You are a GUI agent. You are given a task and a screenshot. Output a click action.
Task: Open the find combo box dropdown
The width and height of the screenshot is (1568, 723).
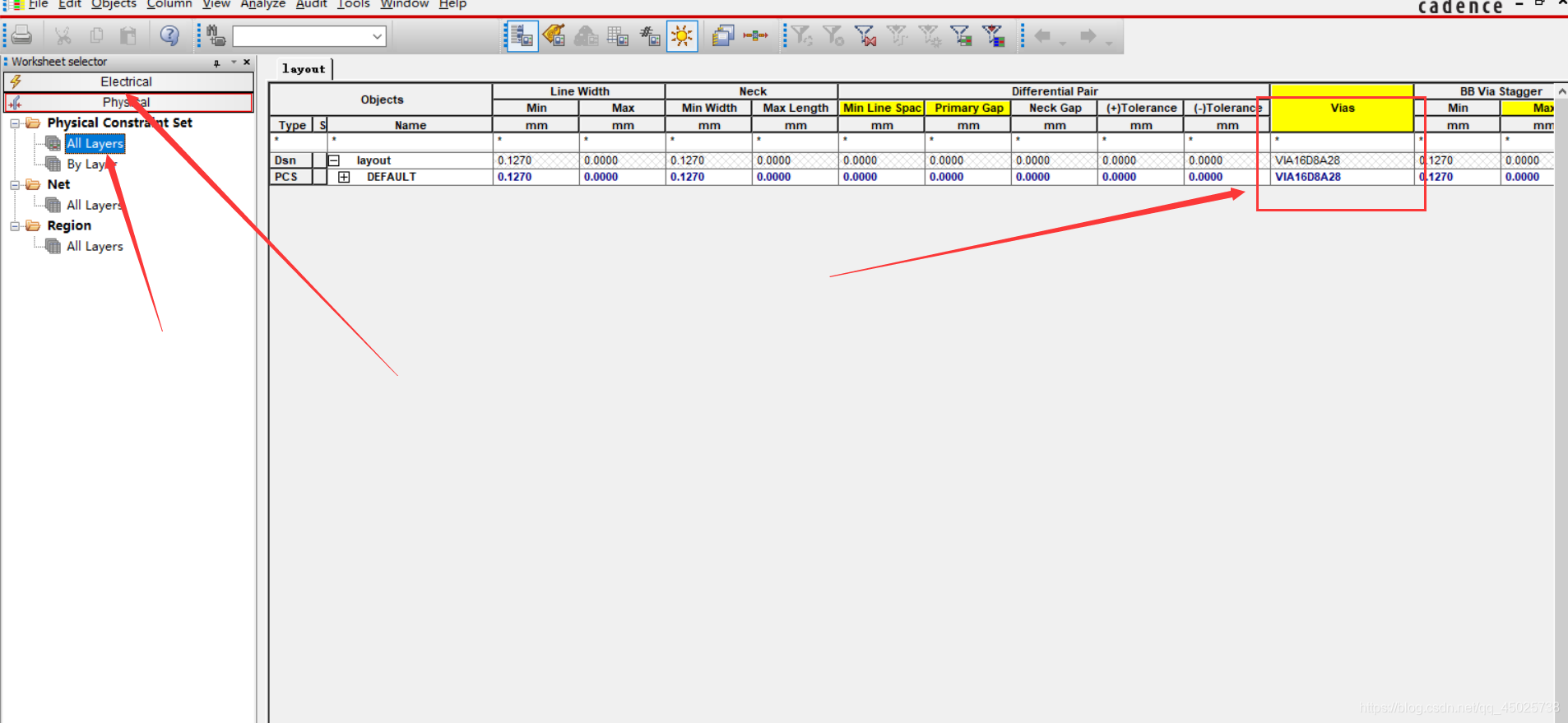point(377,36)
